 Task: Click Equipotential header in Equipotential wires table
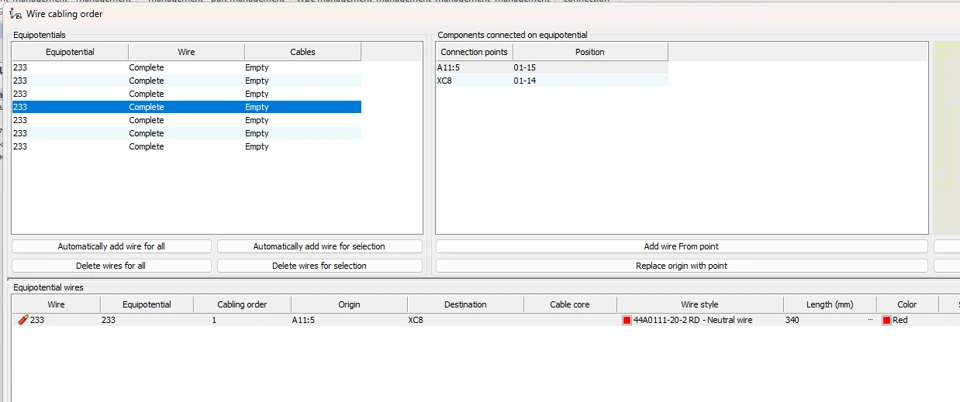147,305
